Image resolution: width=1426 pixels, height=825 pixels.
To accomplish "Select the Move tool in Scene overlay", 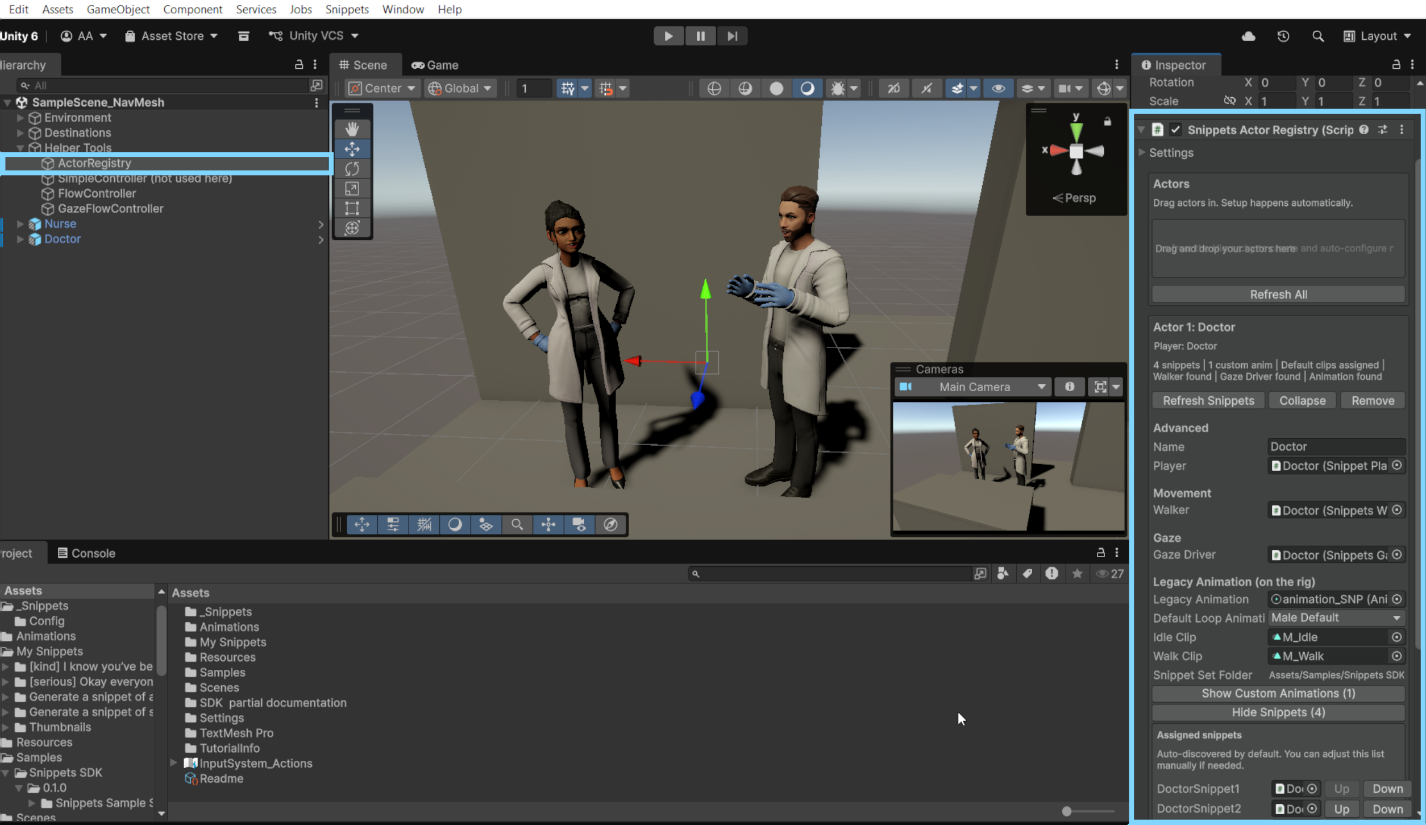I will point(352,149).
